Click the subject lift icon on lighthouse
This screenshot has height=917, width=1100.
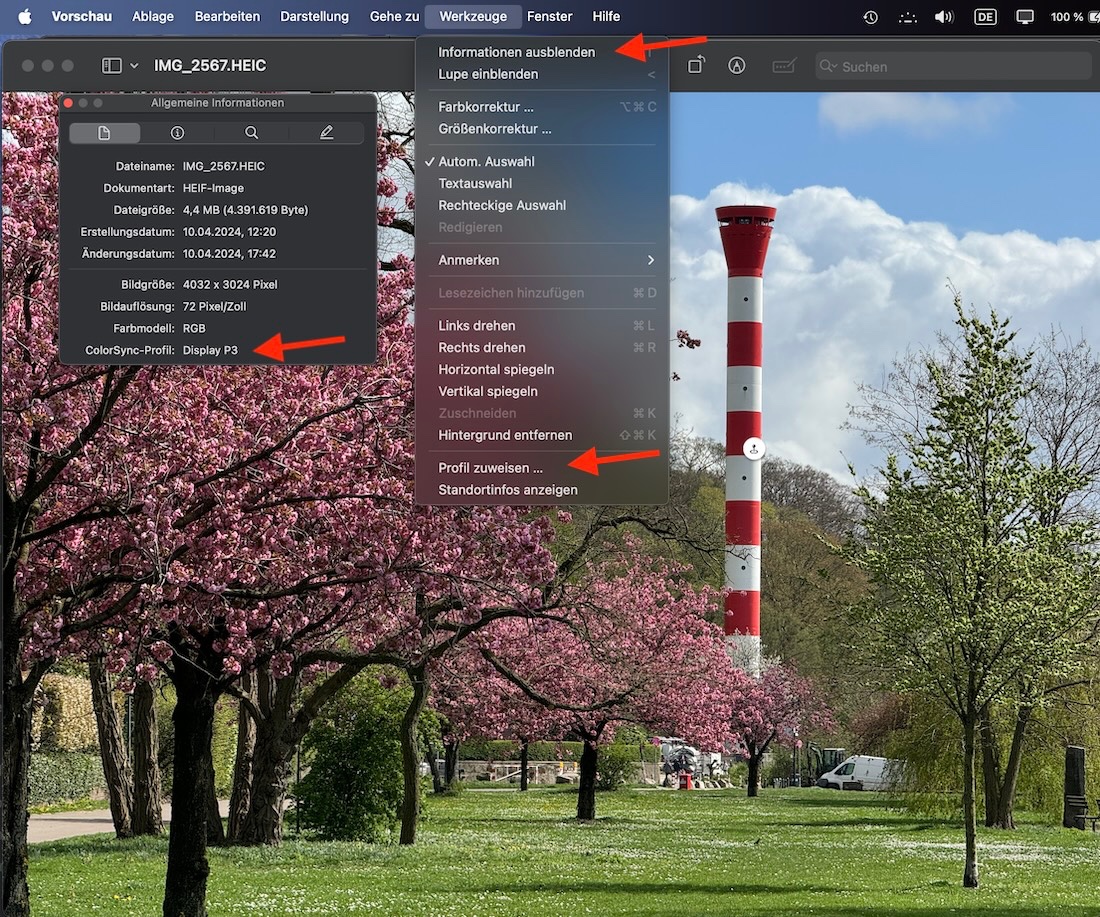click(x=753, y=449)
